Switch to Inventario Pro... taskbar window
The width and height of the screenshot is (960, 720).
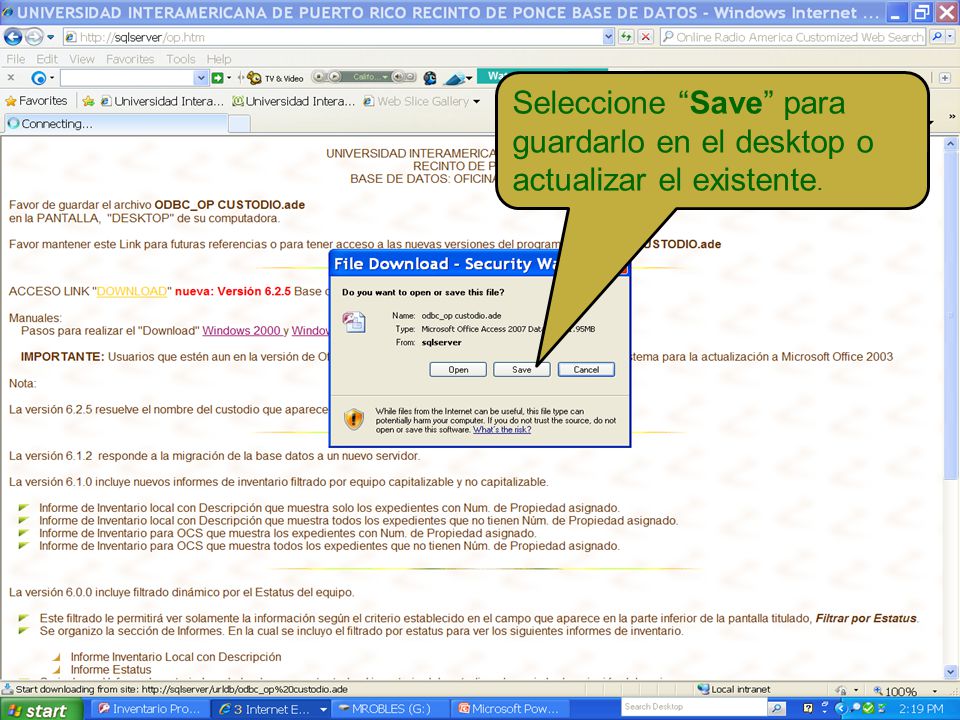click(149, 709)
